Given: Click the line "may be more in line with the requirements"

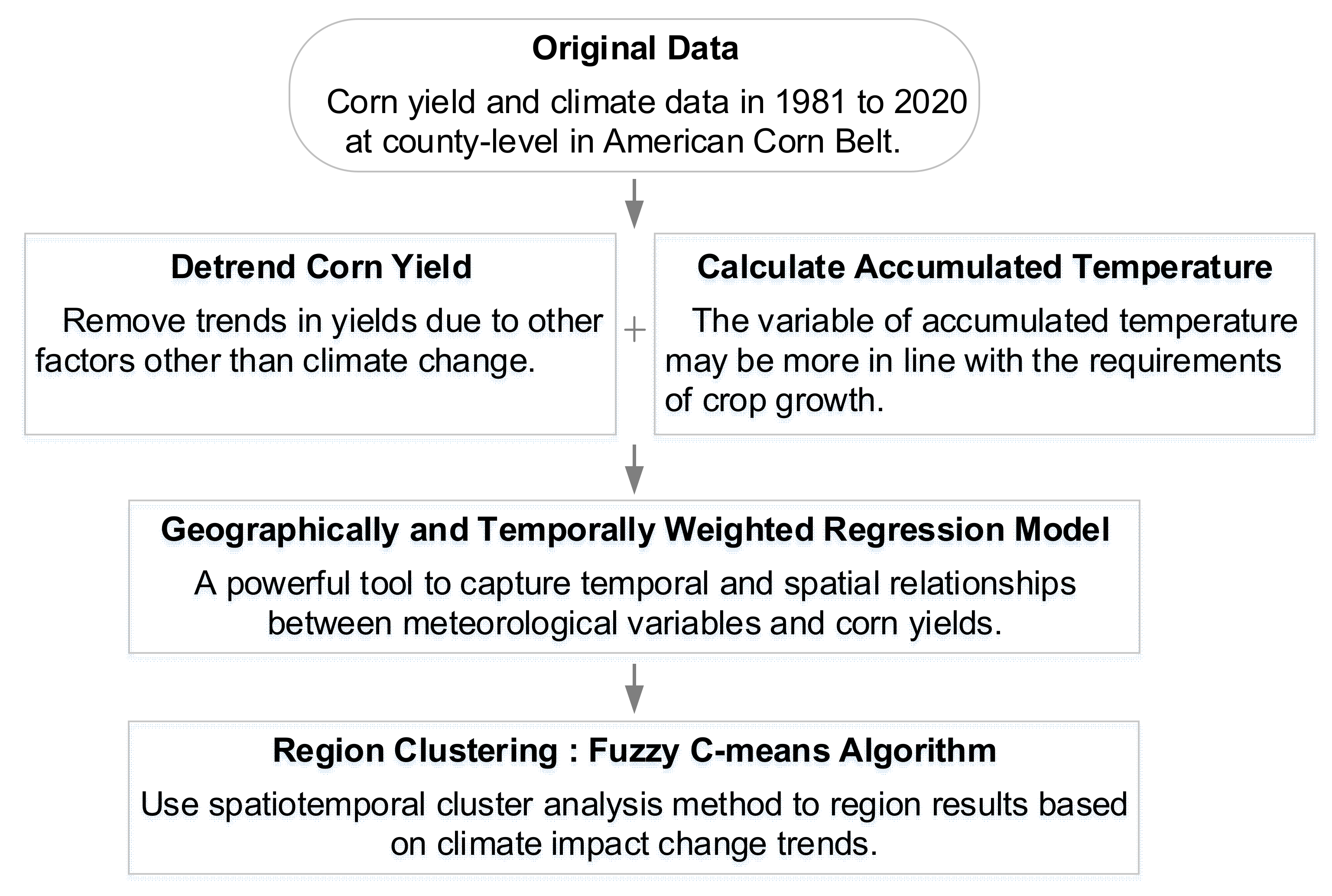Looking at the screenshot, I should [x=973, y=361].
